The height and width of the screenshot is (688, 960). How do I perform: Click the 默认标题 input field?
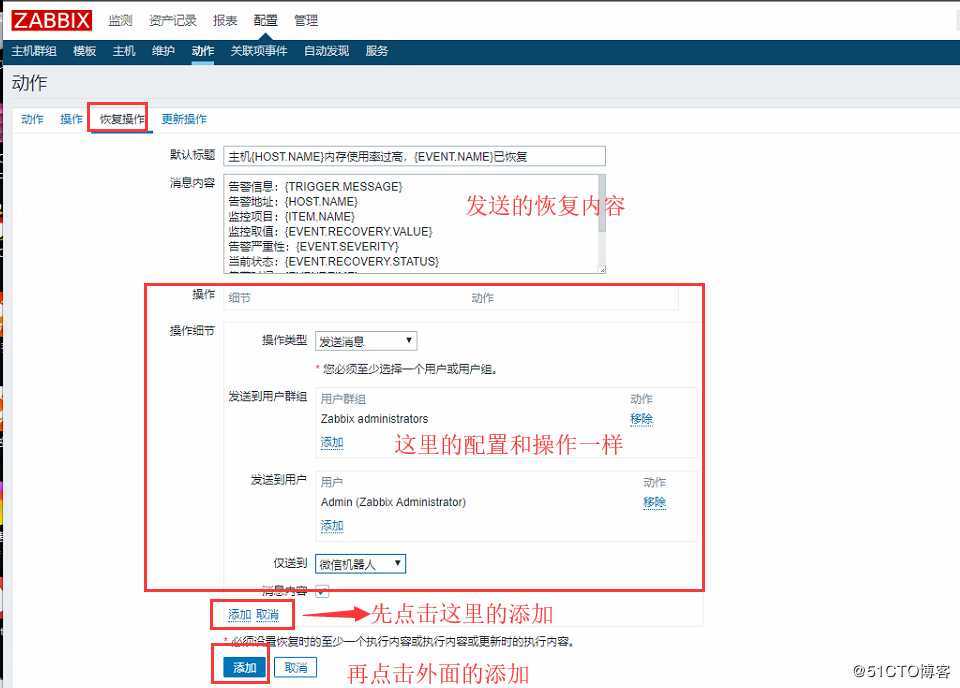click(x=414, y=156)
